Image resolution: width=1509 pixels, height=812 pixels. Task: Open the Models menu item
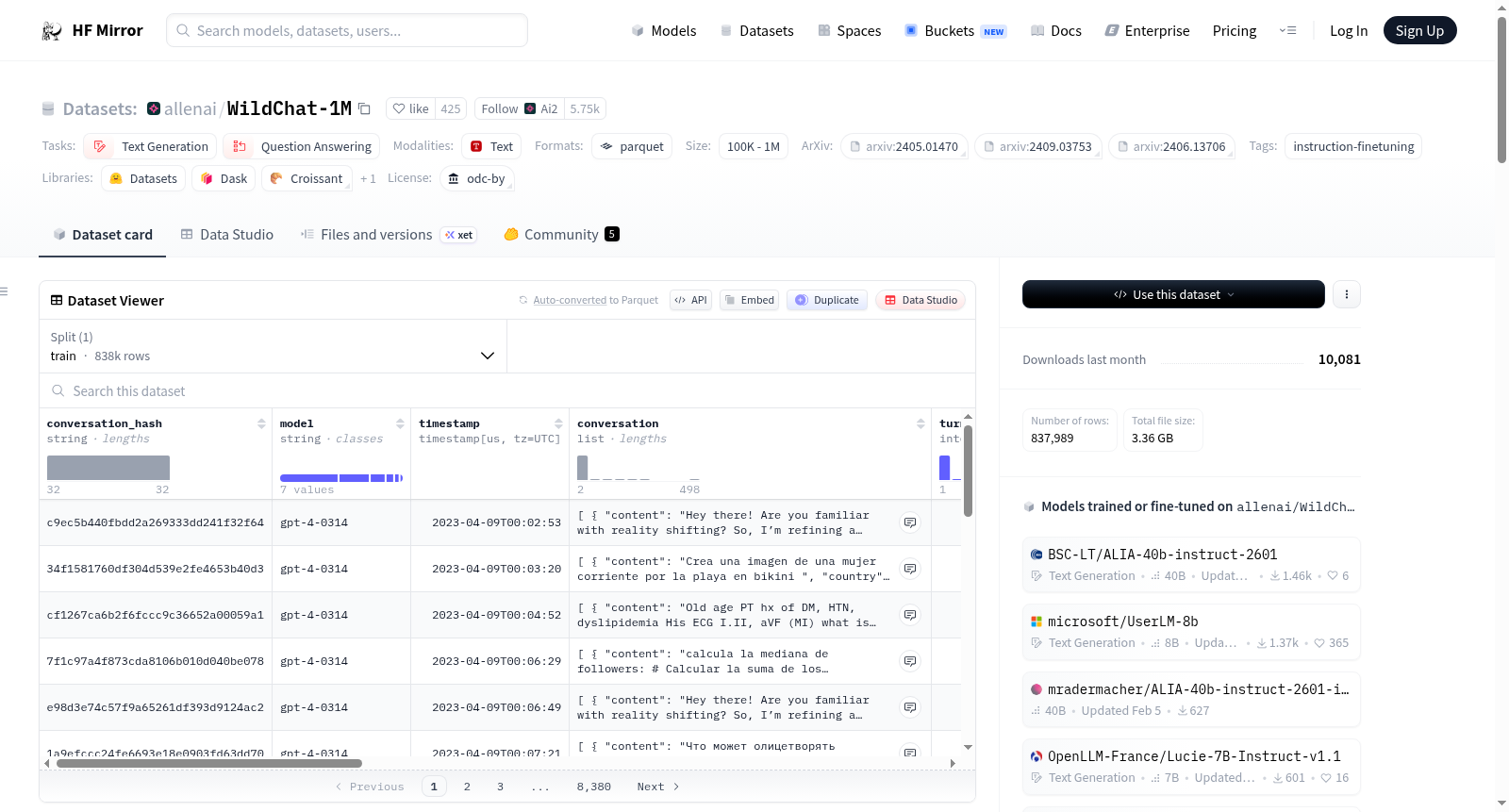point(664,30)
